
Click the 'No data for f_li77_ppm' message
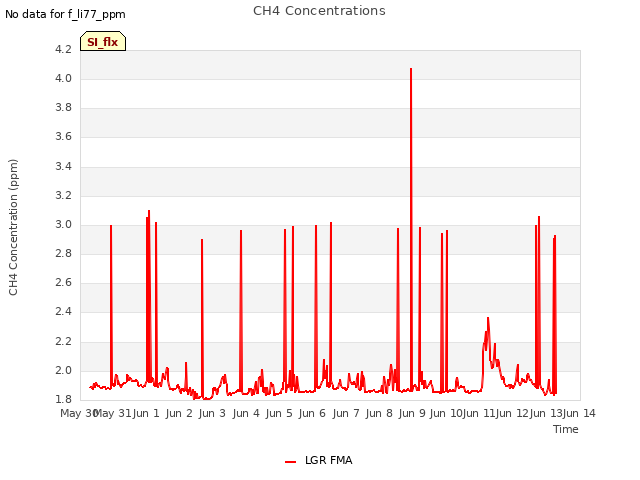coord(65,14)
